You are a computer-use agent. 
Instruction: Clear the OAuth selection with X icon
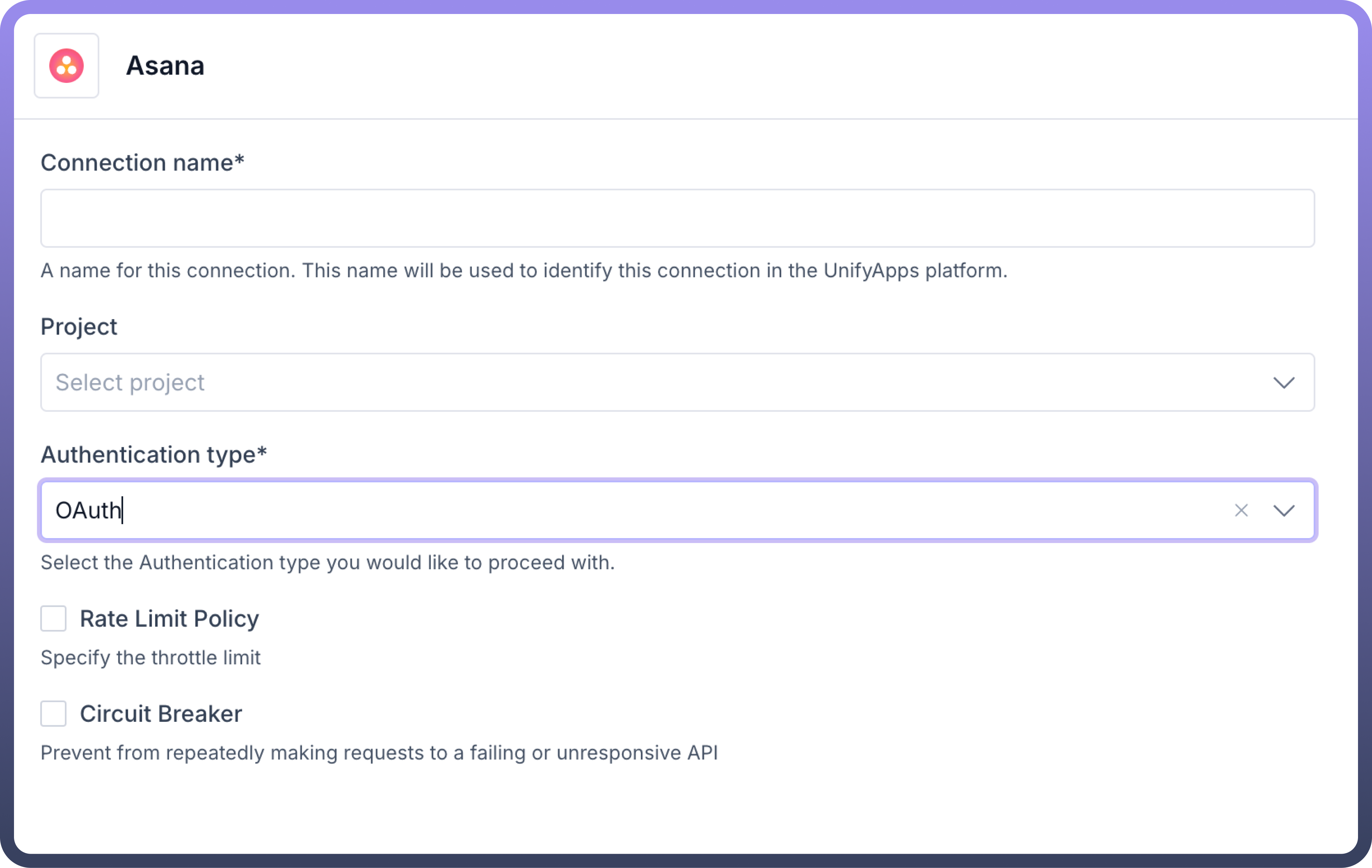1241,510
